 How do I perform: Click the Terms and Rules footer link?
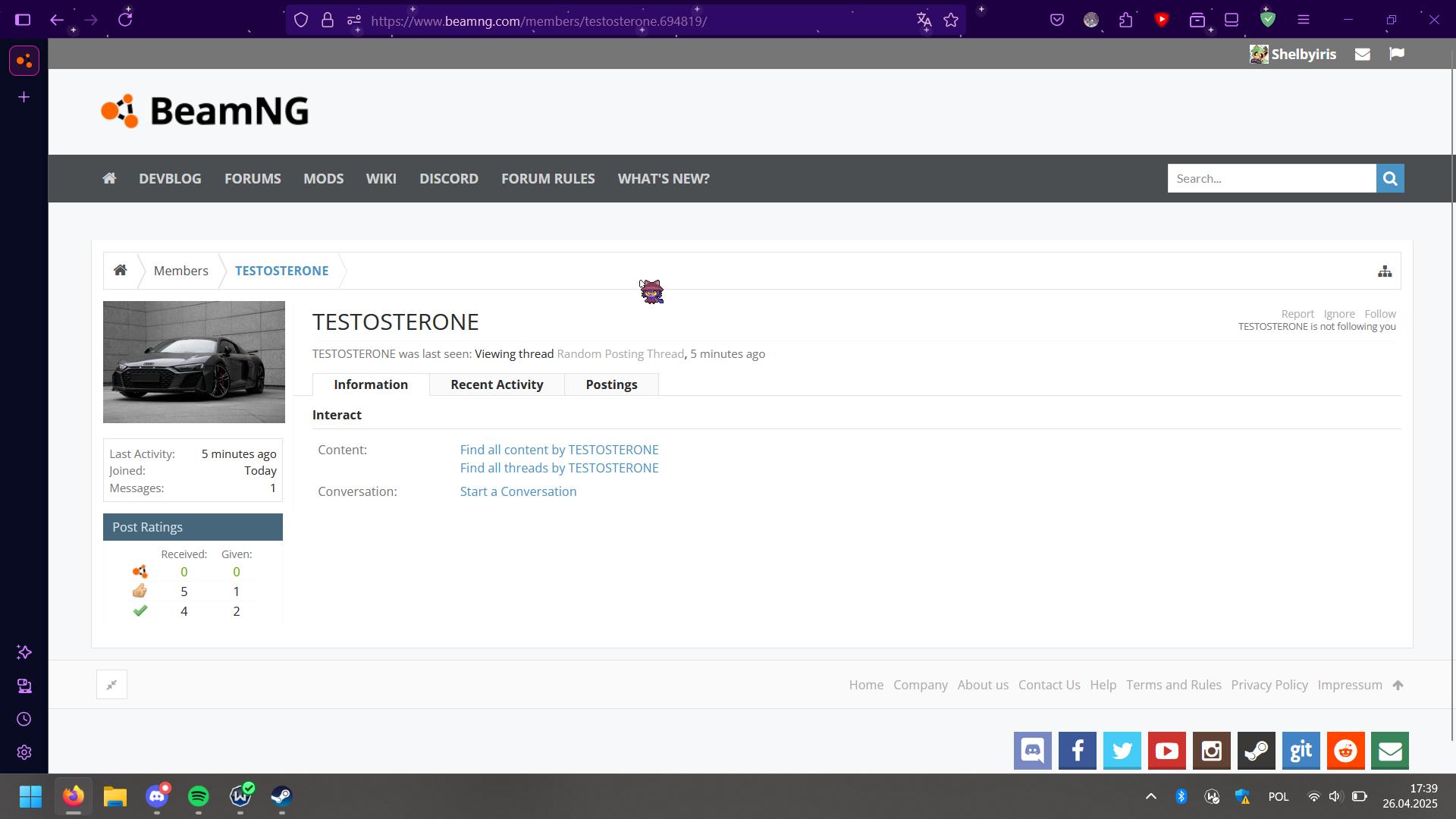[1173, 685]
